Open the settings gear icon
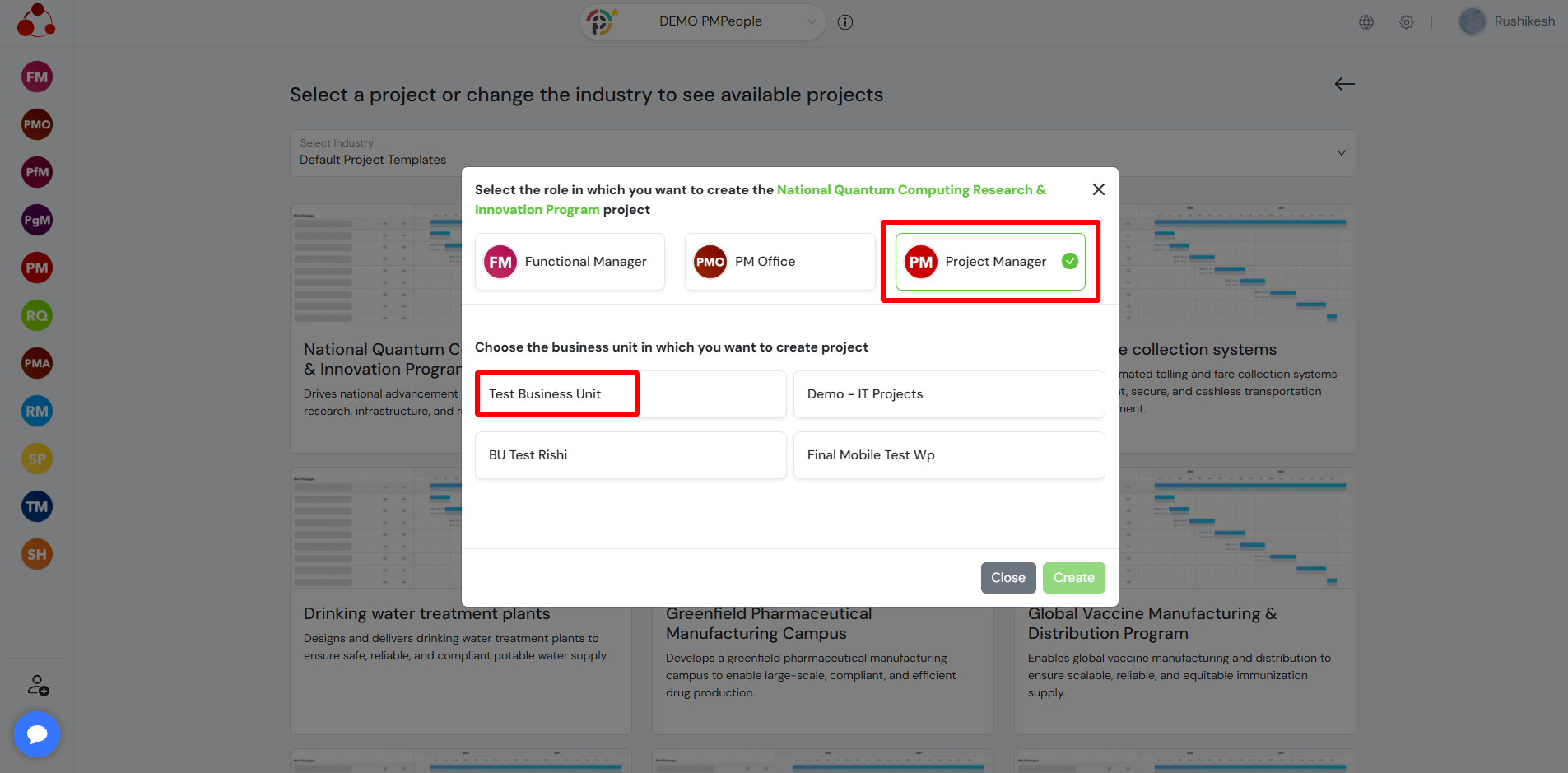The height and width of the screenshot is (773, 1568). pyautogui.click(x=1407, y=22)
